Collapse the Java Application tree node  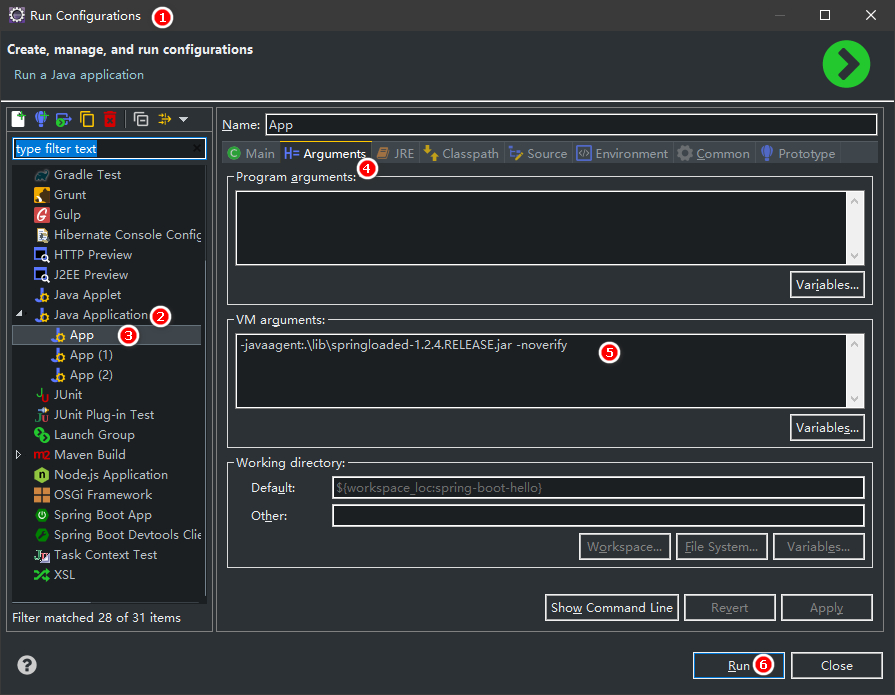19,313
